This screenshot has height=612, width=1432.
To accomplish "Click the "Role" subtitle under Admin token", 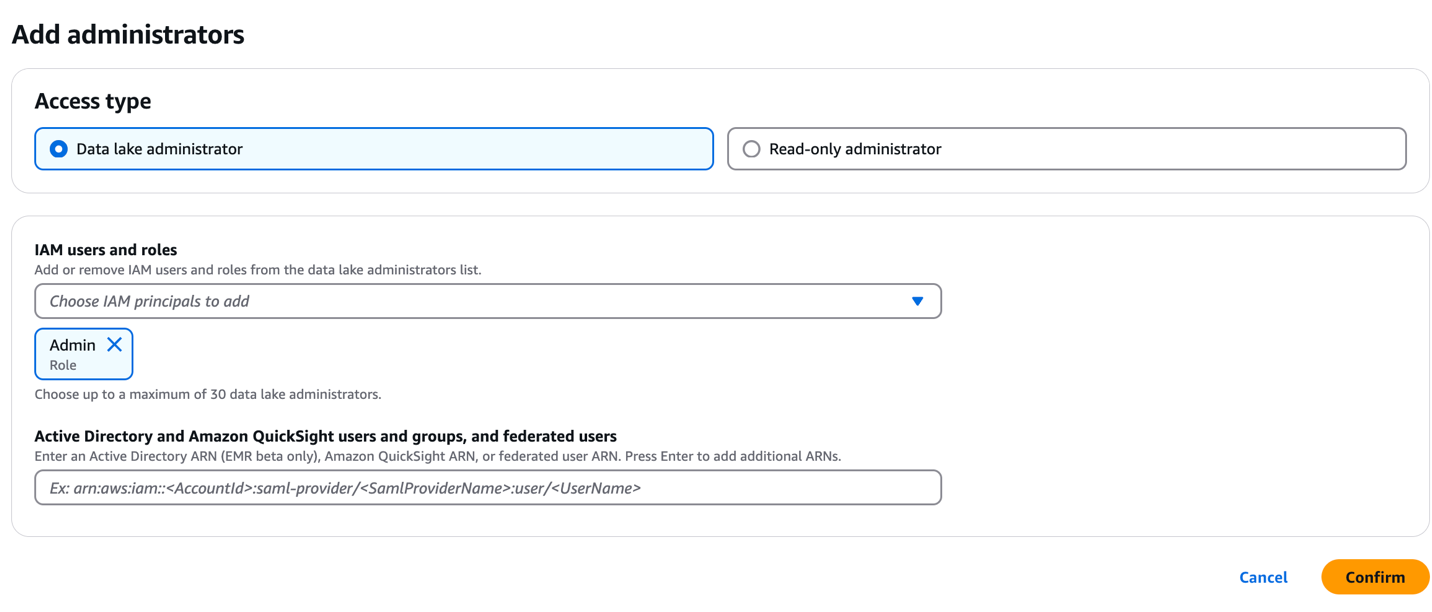I will point(63,365).
